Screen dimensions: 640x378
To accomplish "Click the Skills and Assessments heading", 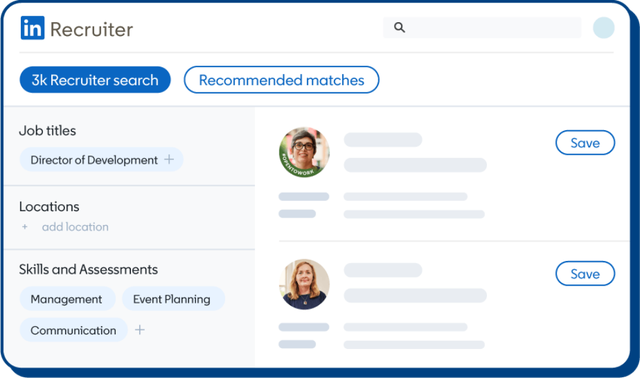I will pos(88,269).
